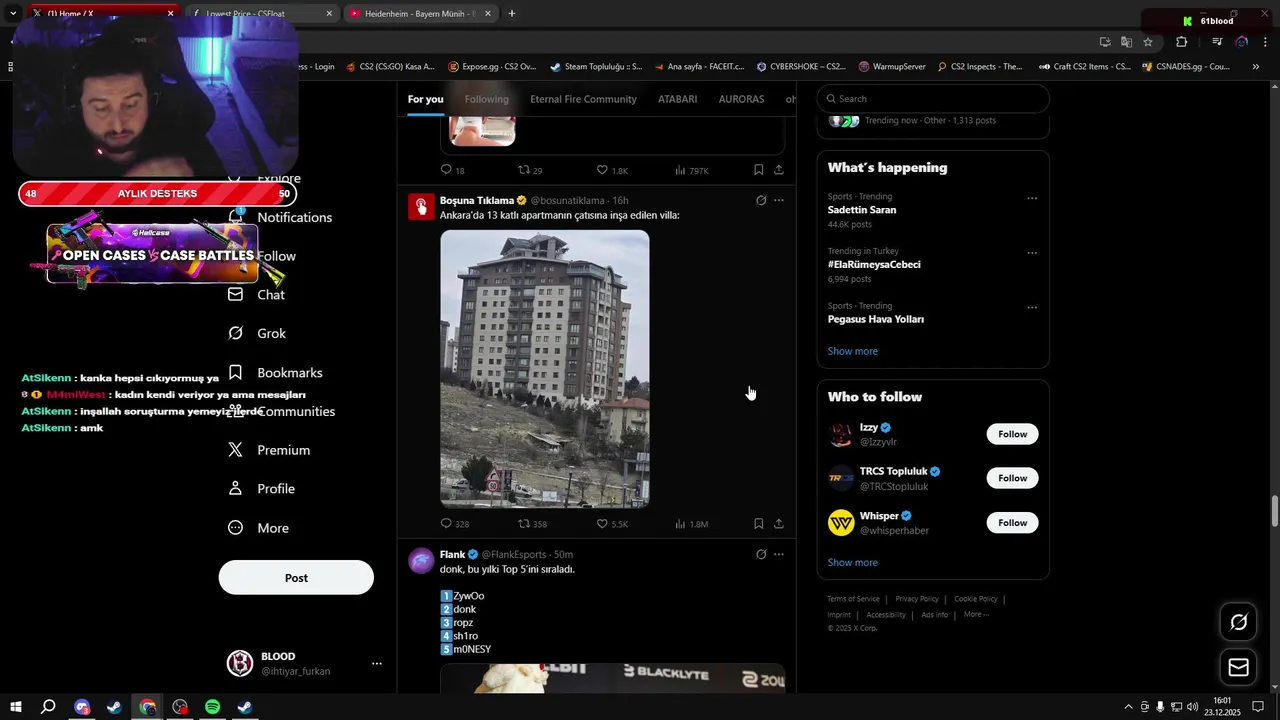This screenshot has width=1280, height=720.
Task: Switch to Lowest Price CSFloat browser tab
Action: (x=261, y=14)
